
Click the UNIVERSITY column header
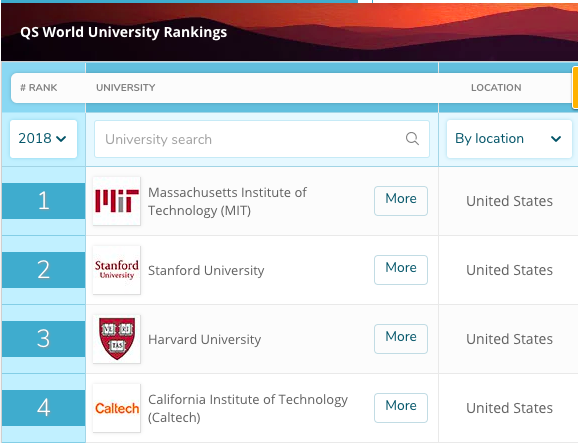(x=126, y=88)
